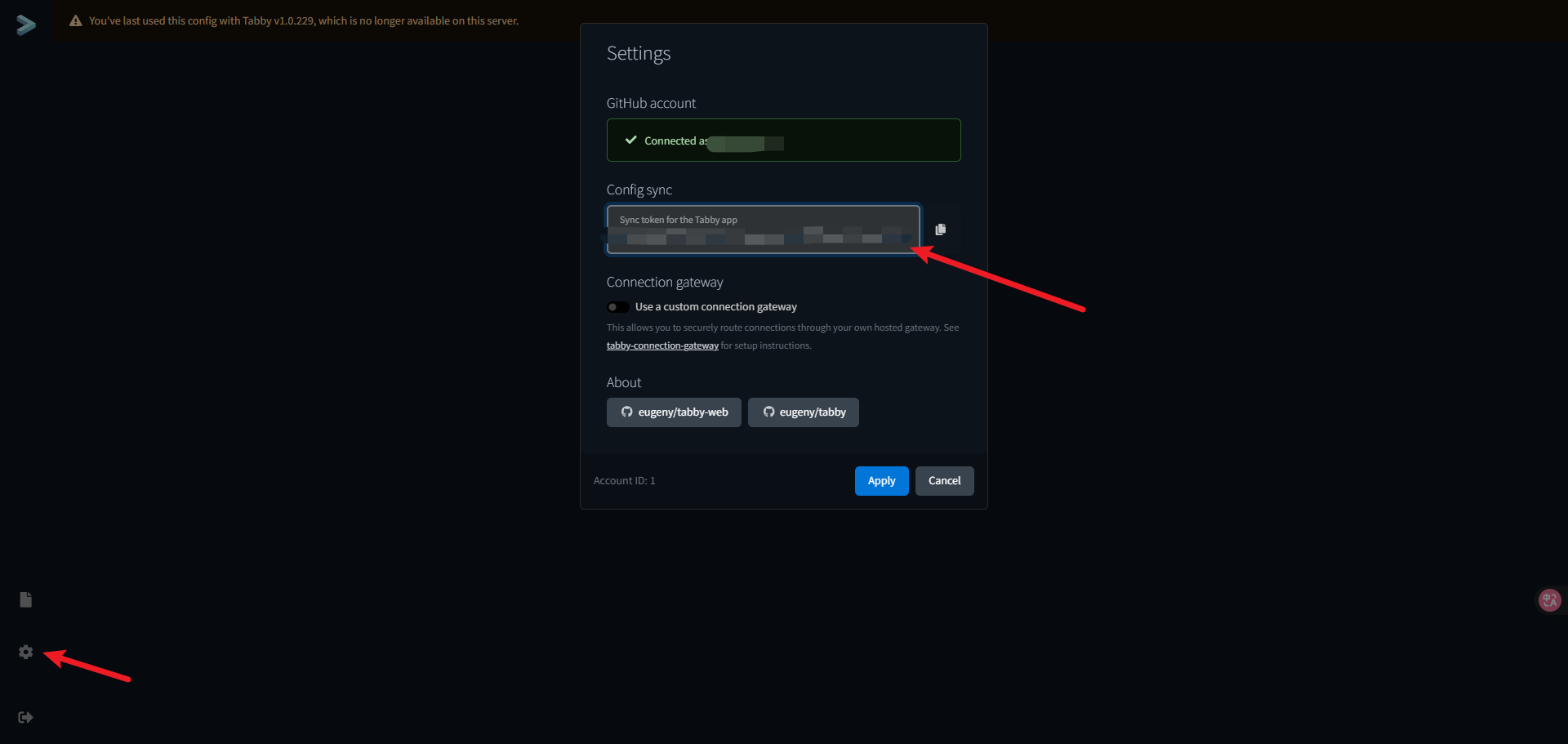Focus the sync token input field

[763, 230]
